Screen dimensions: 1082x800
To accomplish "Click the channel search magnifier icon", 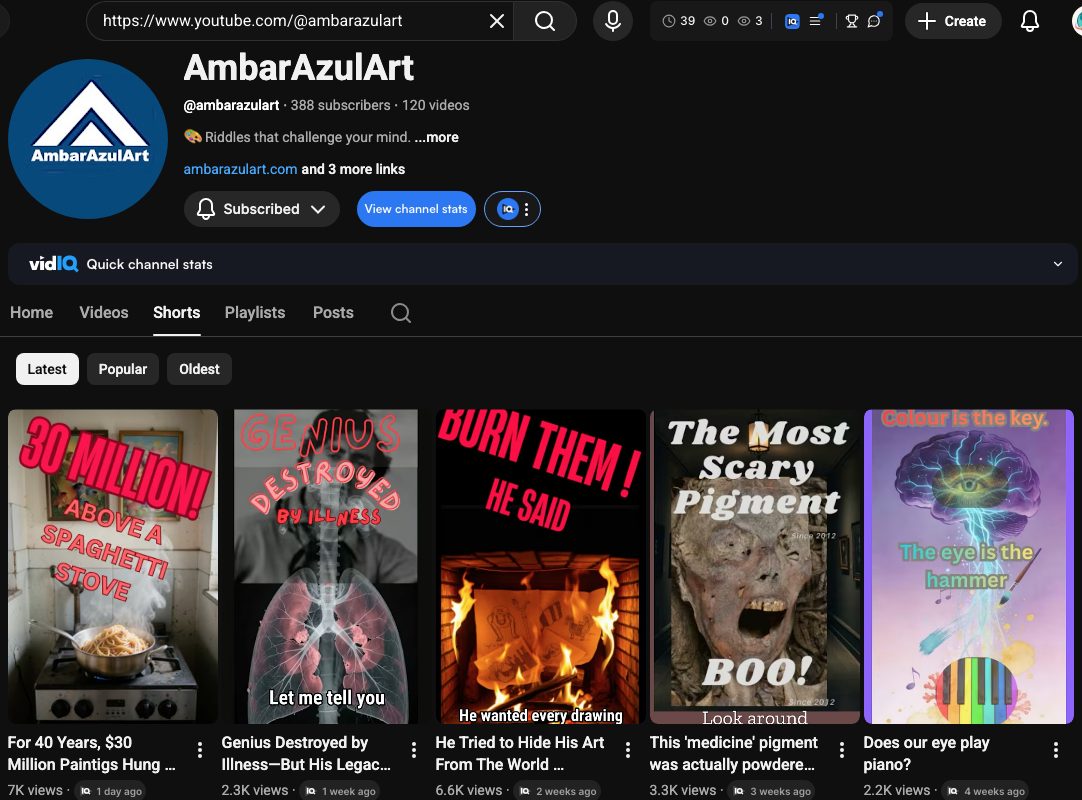I will pyautogui.click(x=401, y=313).
